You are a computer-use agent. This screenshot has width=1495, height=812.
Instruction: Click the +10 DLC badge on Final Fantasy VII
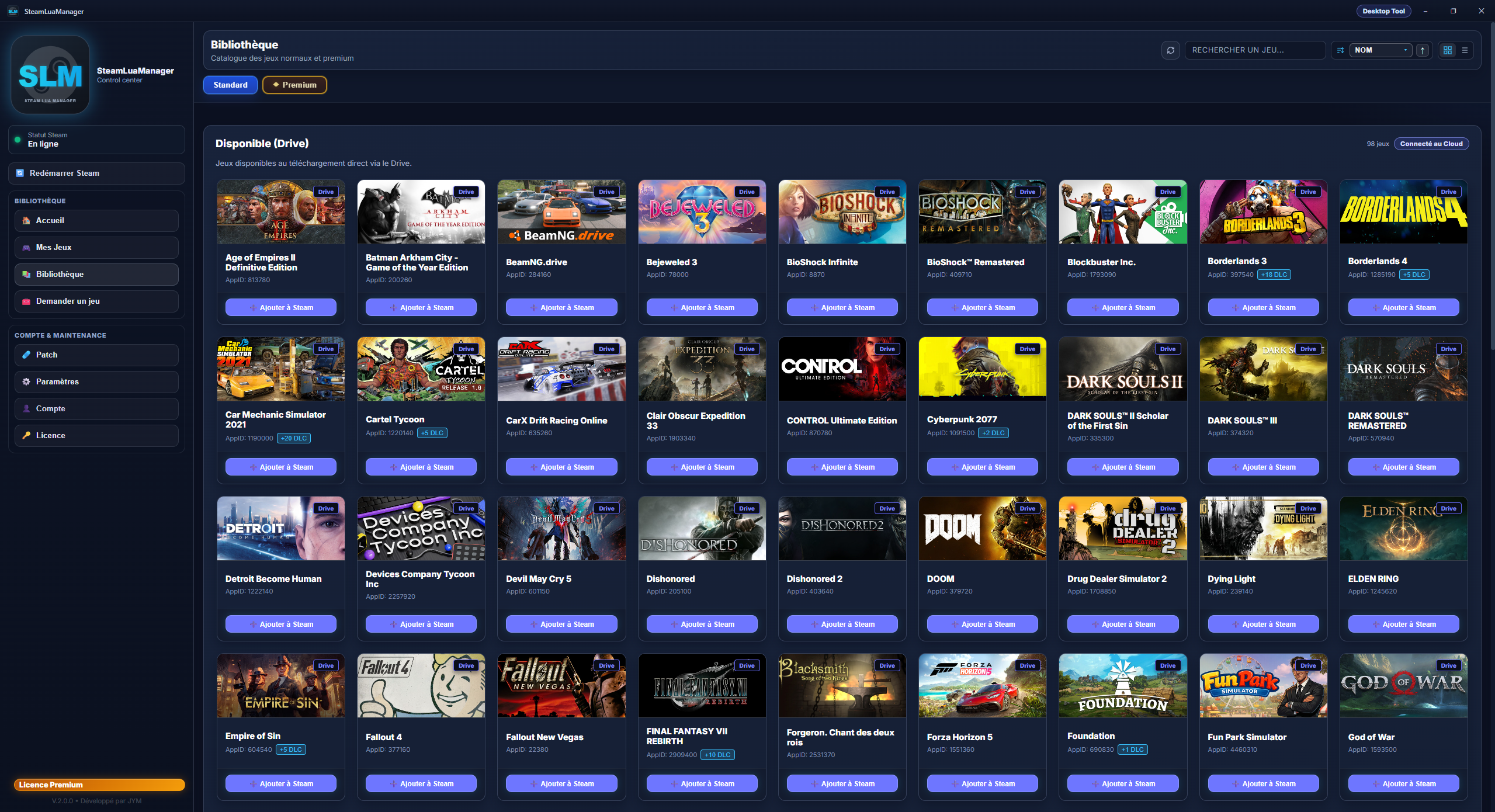pyautogui.click(x=717, y=755)
